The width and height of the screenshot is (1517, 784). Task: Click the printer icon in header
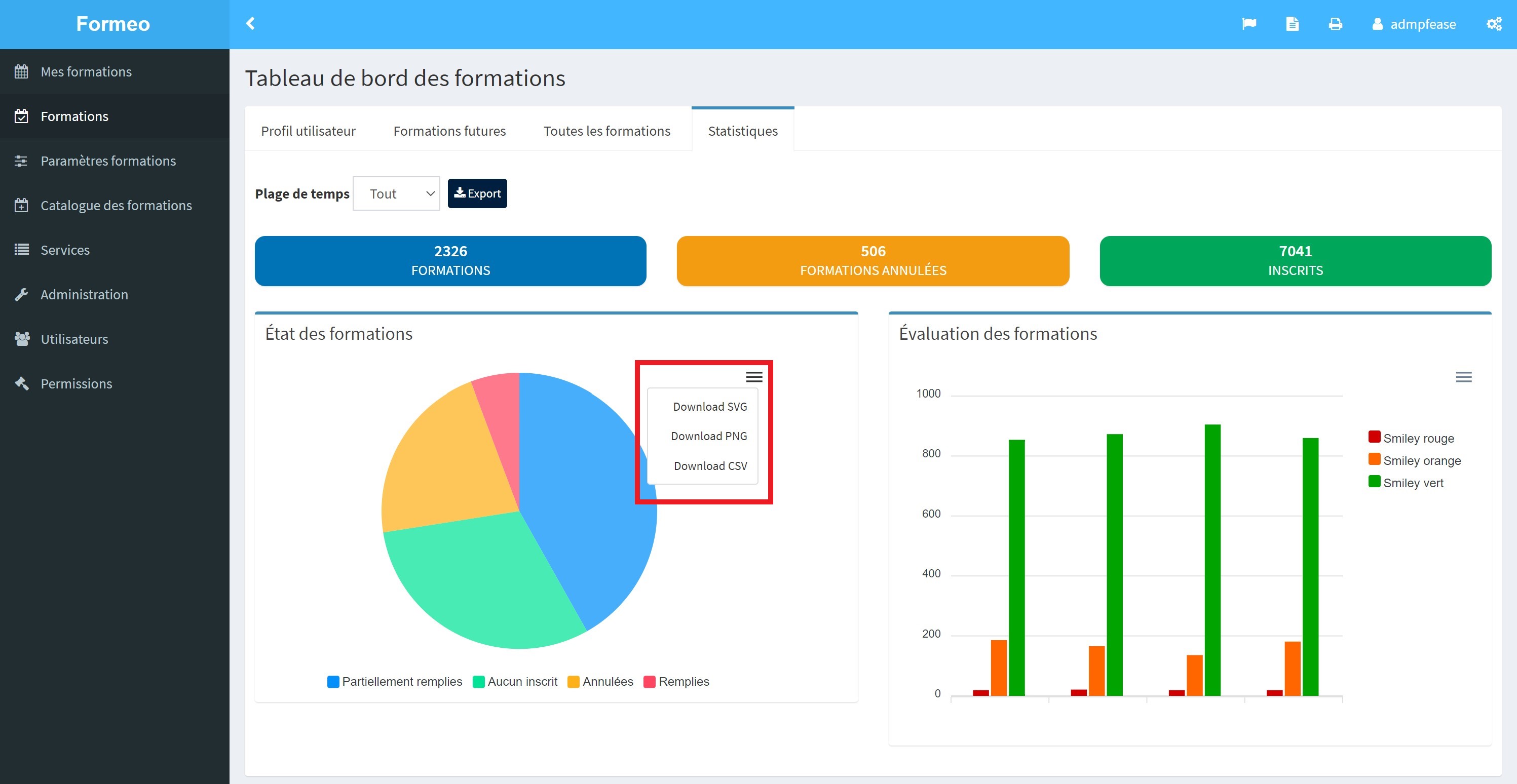click(x=1335, y=23)
